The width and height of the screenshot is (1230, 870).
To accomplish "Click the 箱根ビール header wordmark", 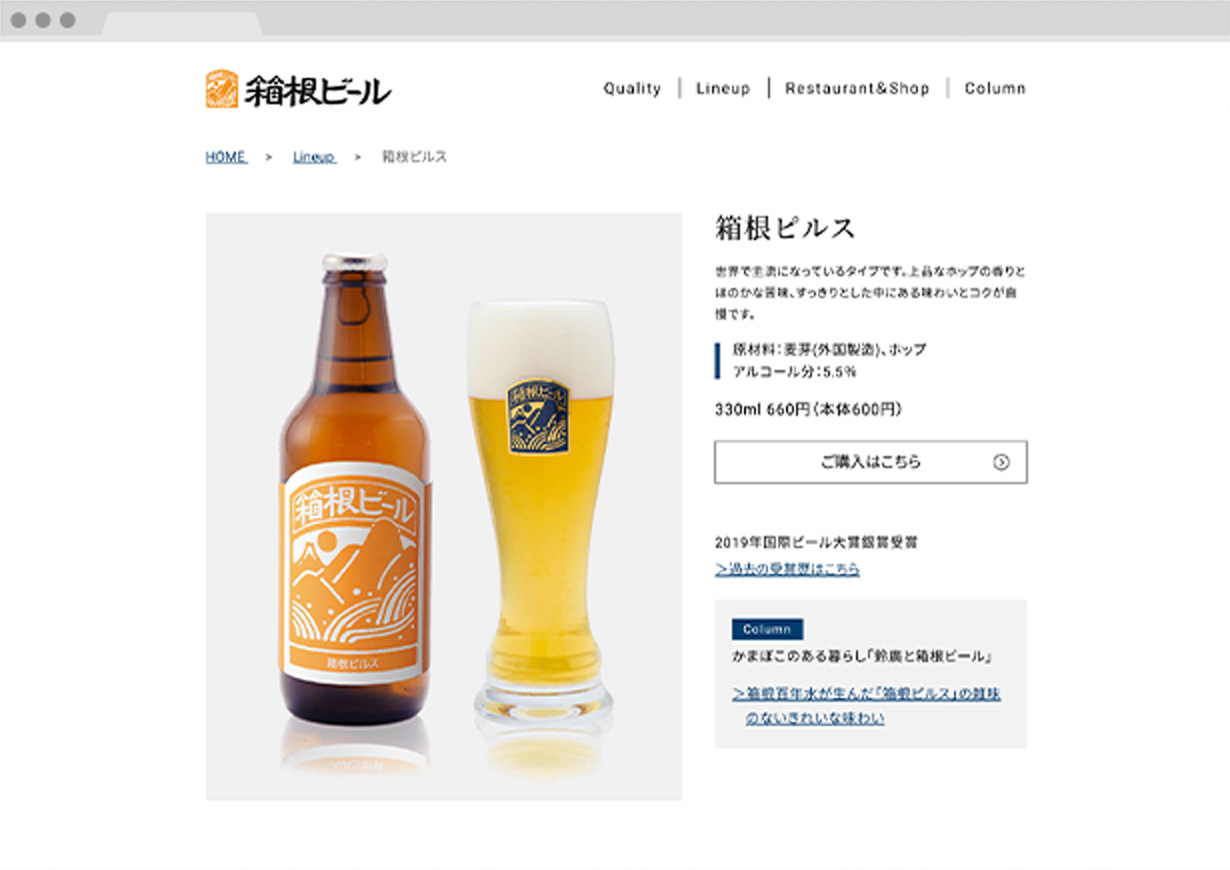I will pyautogui.click(x=318, y=91).
